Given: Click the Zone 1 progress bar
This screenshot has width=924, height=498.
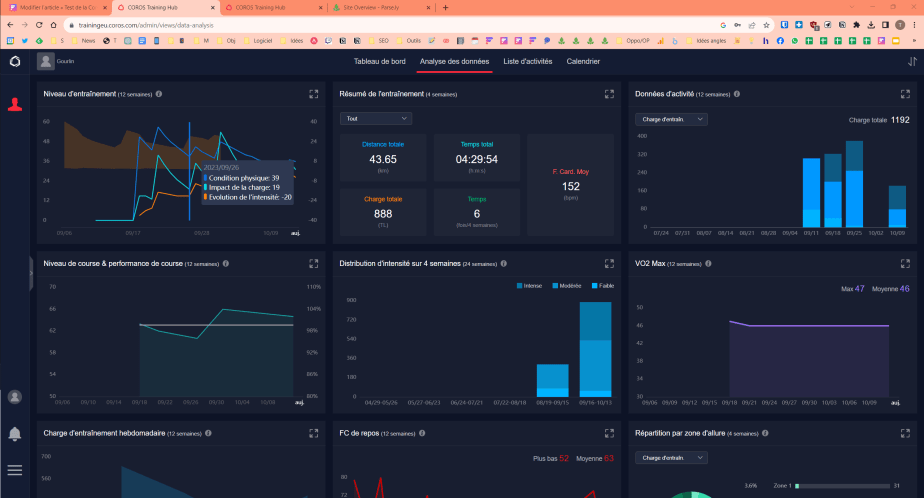Looking at the screenshot, I should [x=843, y=486].
